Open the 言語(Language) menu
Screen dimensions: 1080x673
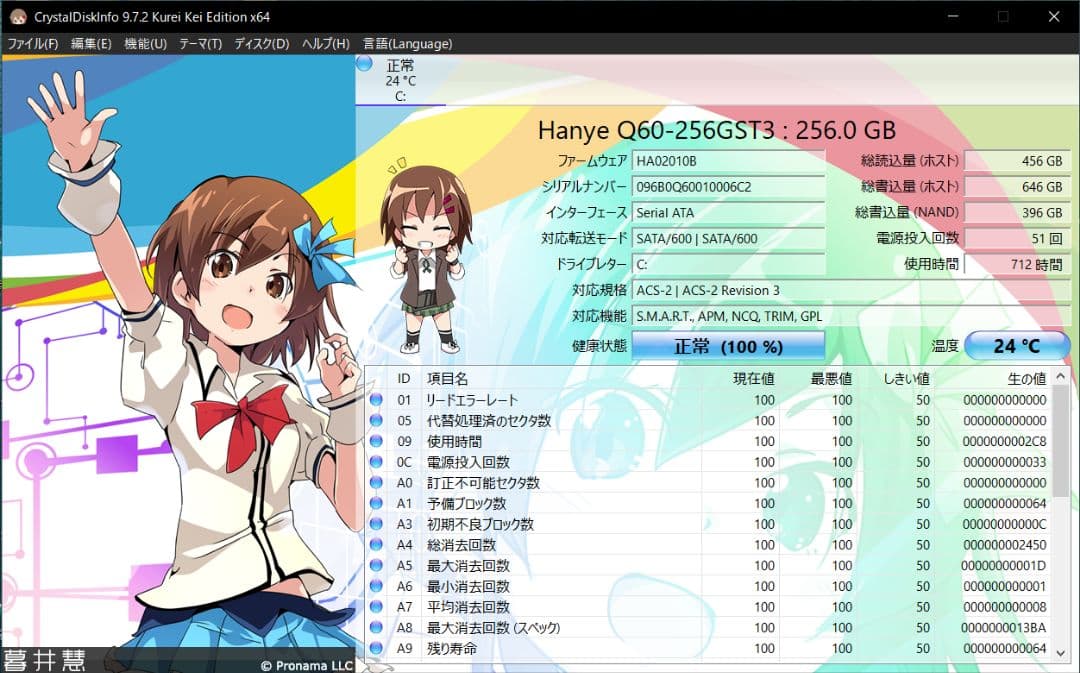408,43
